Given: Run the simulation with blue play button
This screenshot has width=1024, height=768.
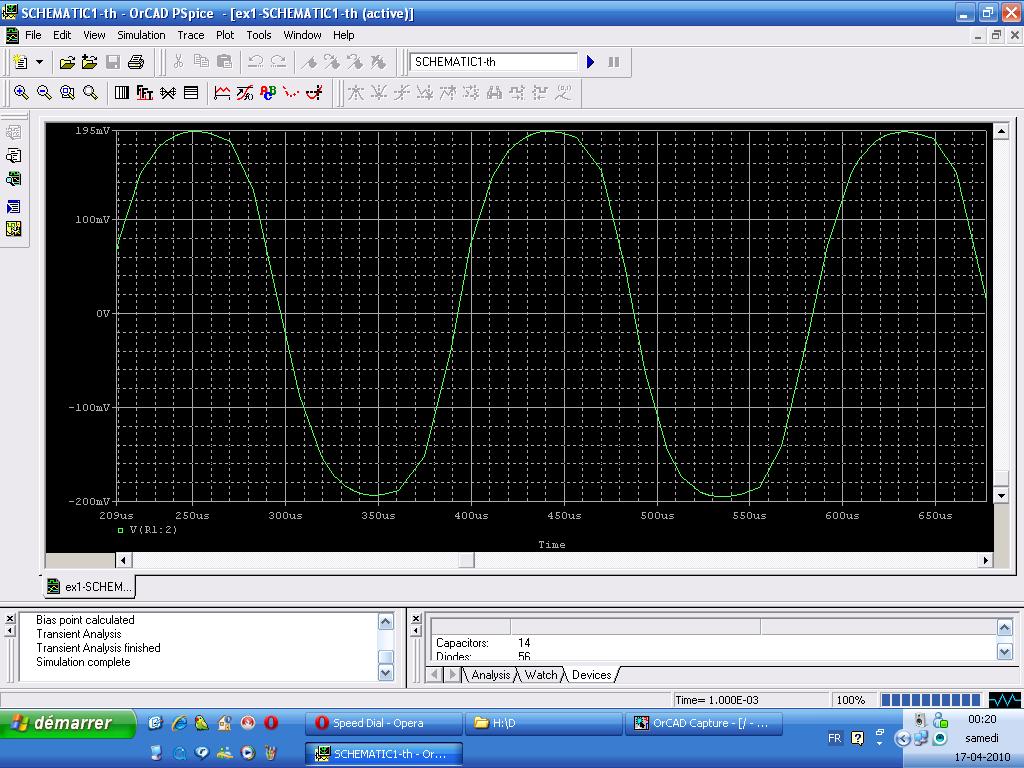Looking at the screenshot, I should coord(590,62).
